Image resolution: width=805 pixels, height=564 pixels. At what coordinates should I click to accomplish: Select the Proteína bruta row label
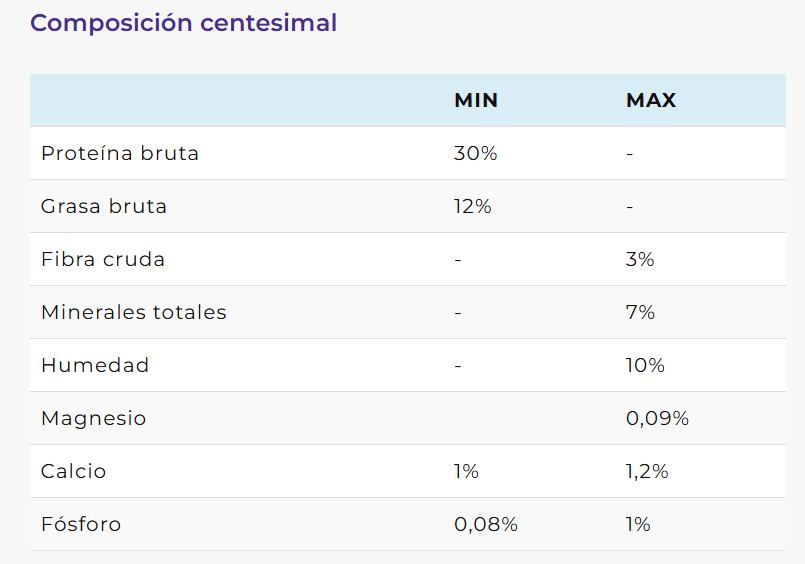(x=120, y=153)
